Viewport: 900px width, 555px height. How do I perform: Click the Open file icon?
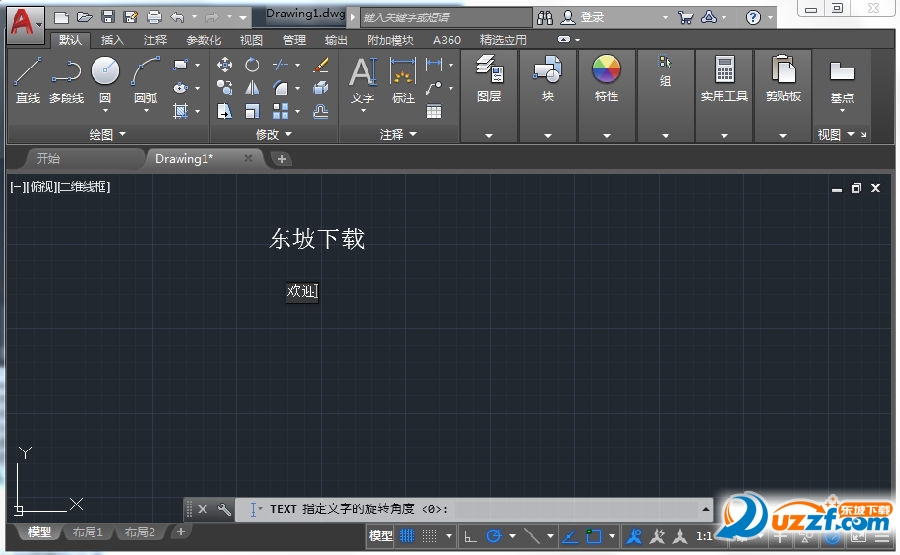[85, 17]
